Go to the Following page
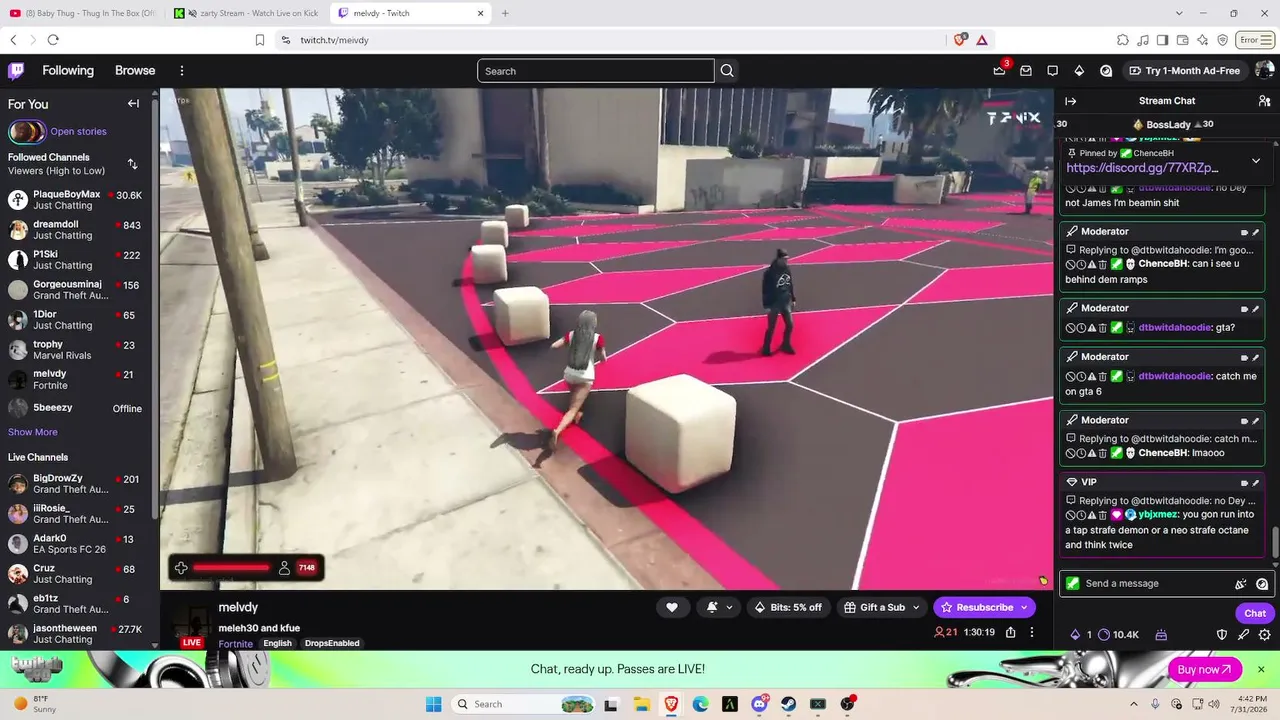Viewport: 1280px width, 720px height. point(68,71)
